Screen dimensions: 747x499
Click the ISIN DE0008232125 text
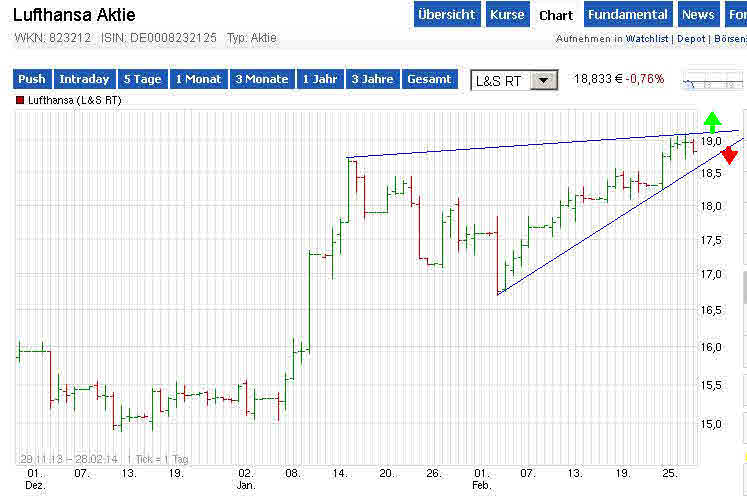tap(159, 38)
